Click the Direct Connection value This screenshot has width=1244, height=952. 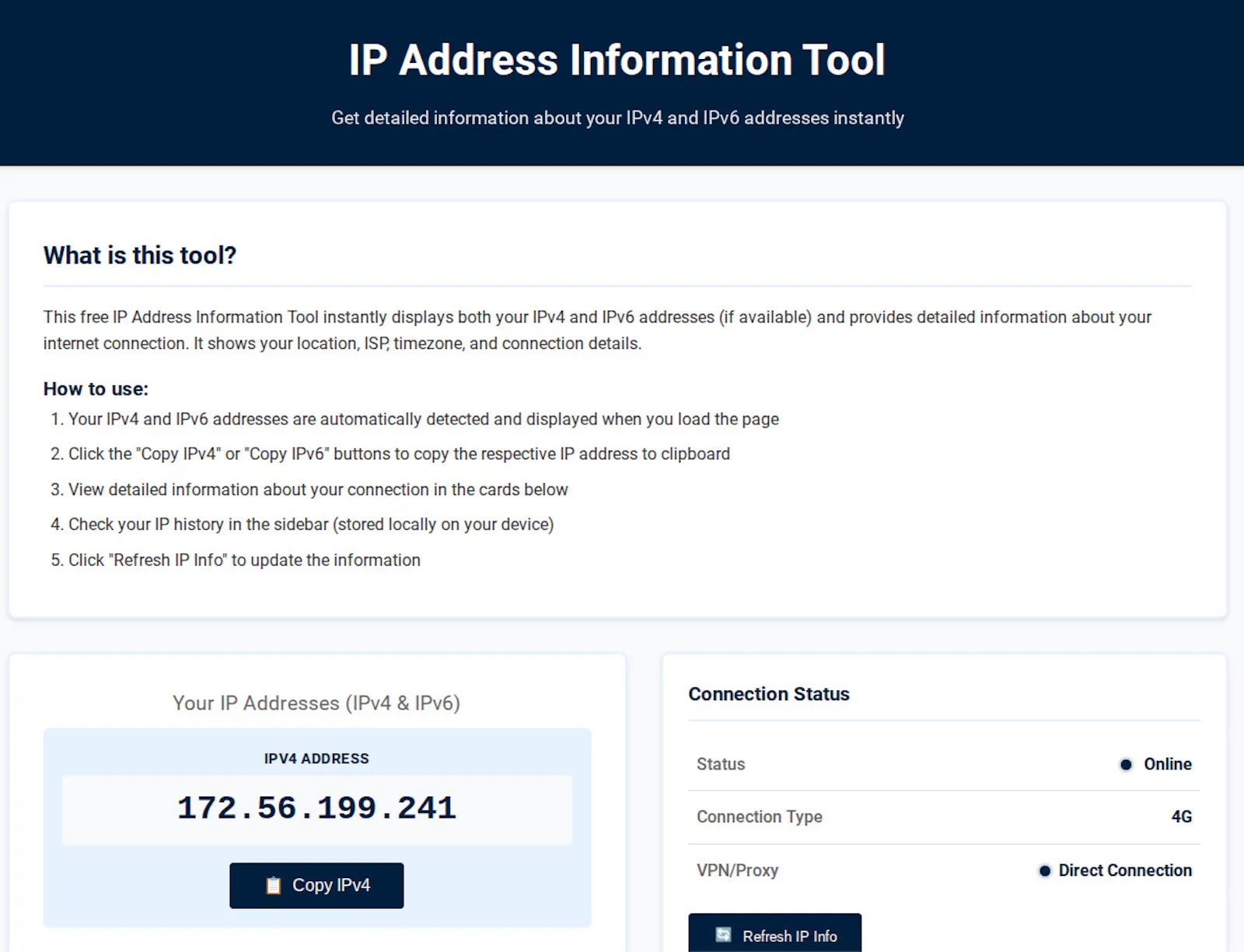(1125, 870)
